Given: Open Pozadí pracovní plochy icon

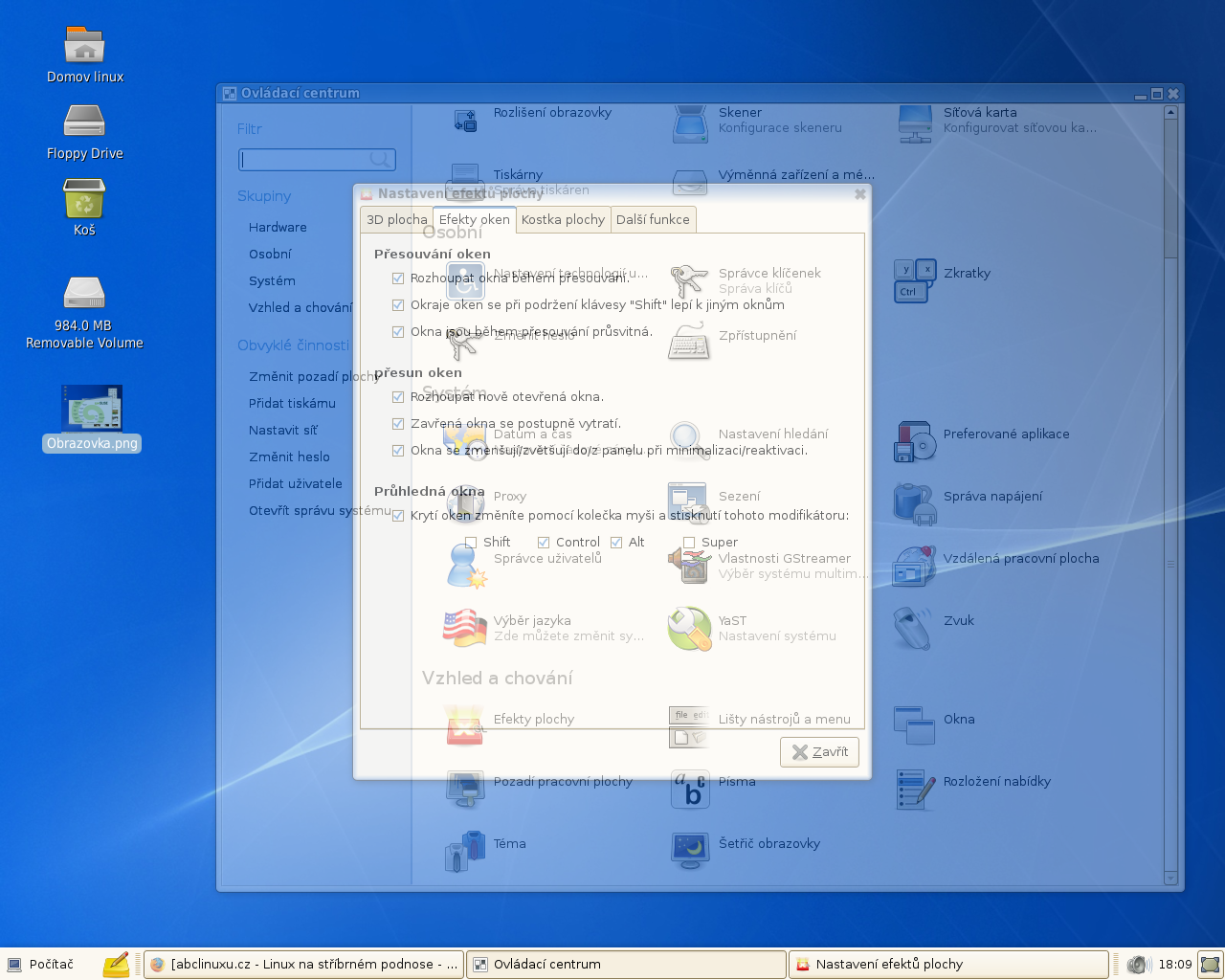Looking at the screenshot, I should coord(465,789).
